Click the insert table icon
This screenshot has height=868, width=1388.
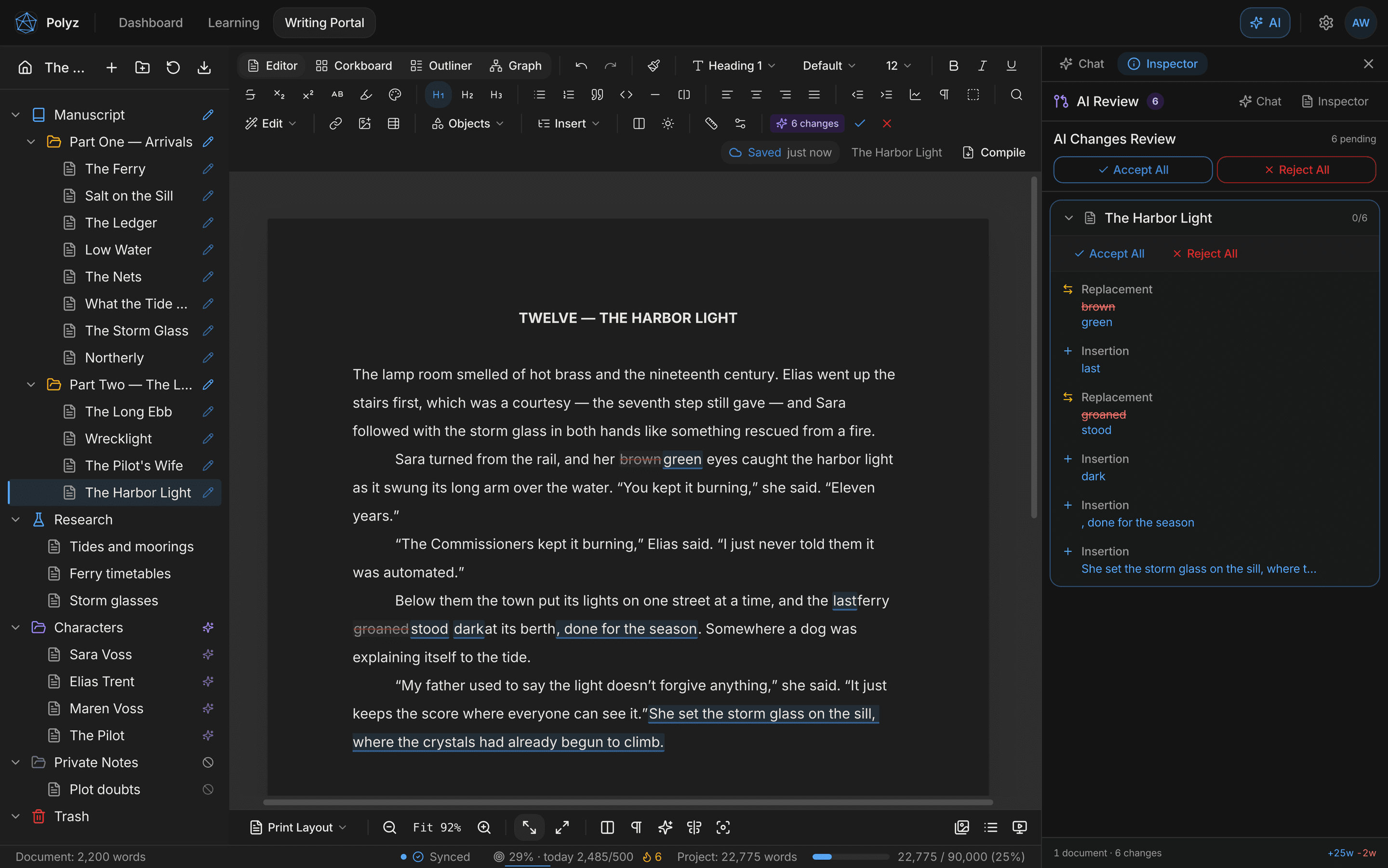click(394, 123)
